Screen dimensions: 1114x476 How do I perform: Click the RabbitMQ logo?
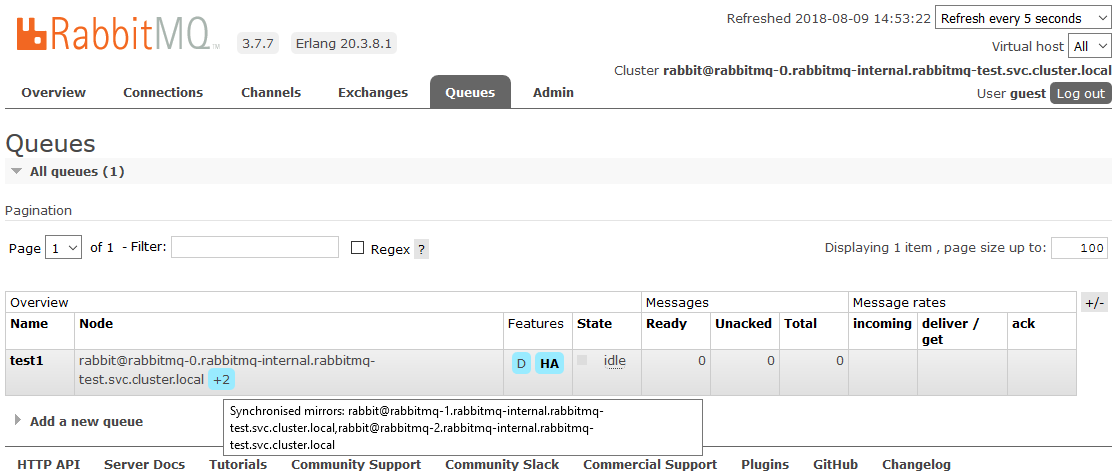118,34
